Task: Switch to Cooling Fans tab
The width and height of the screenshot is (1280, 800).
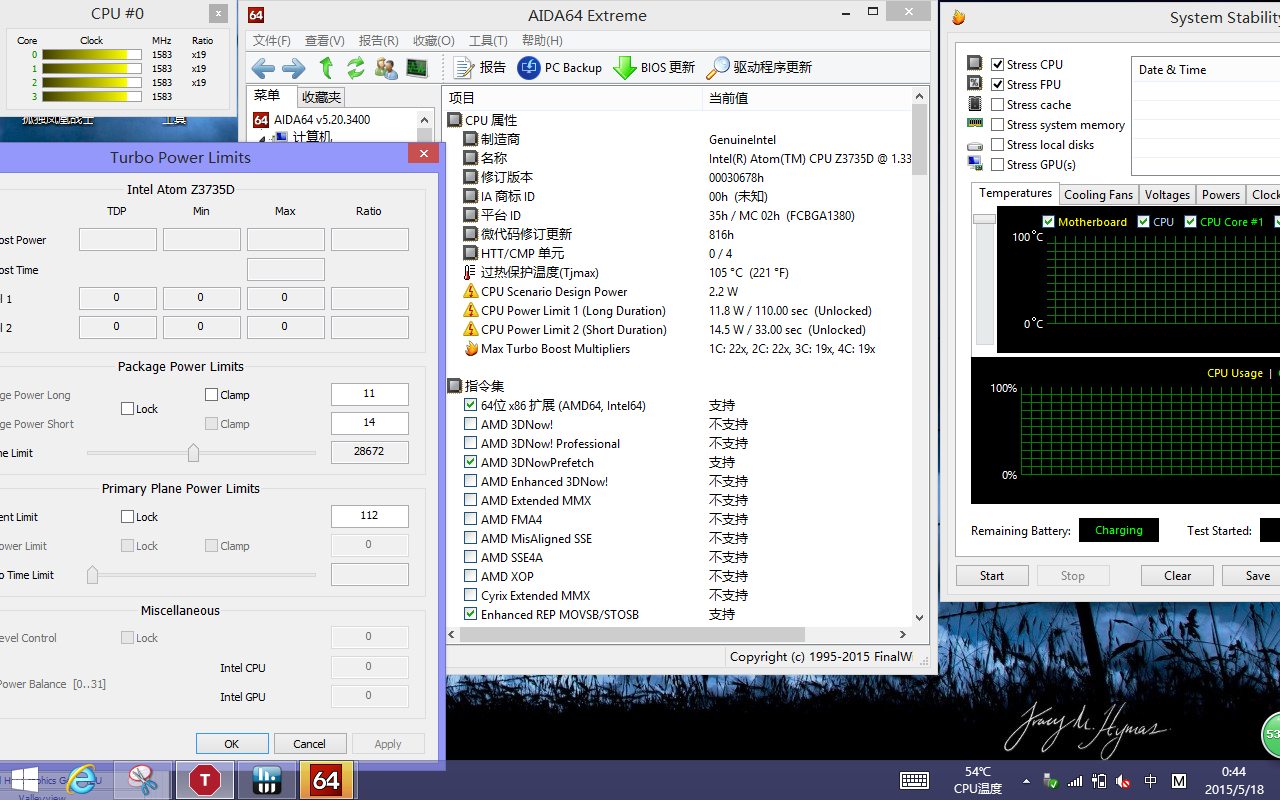Action: tap(1098, 195)
